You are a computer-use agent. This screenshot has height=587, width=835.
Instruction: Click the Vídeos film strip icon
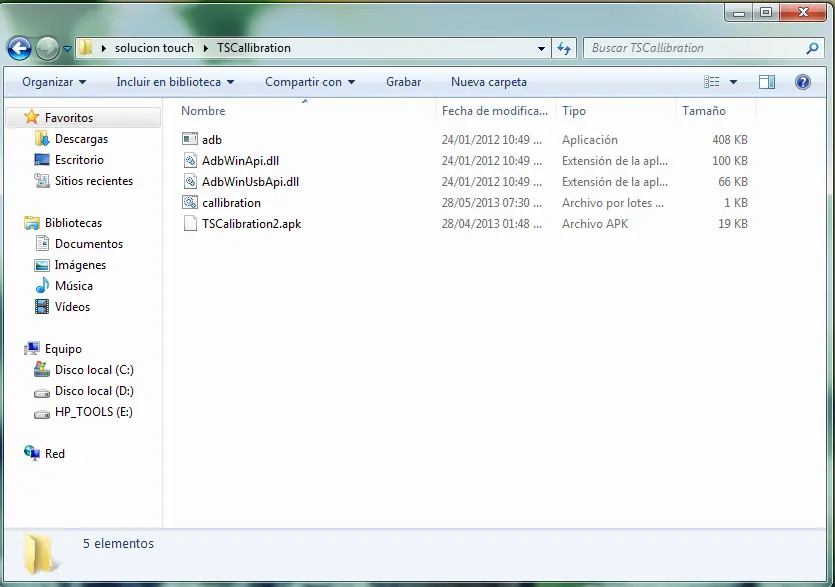coord(42,307)
